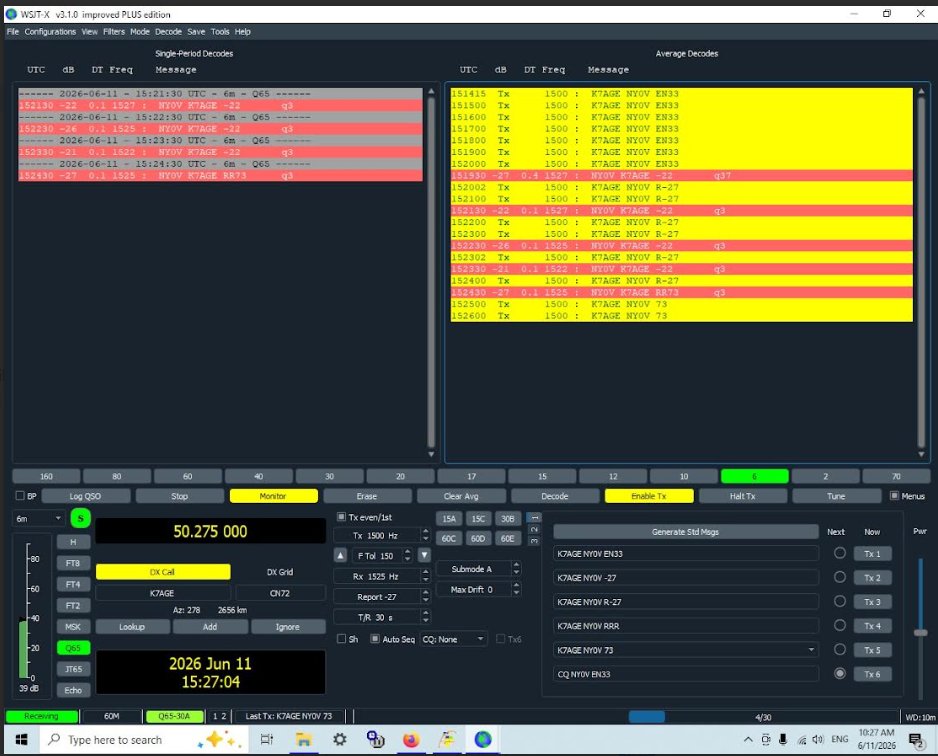Click the CQ NY0V EN33 message field
The height and width of the screenshot is (756, 938).
[x=686, y=674]
